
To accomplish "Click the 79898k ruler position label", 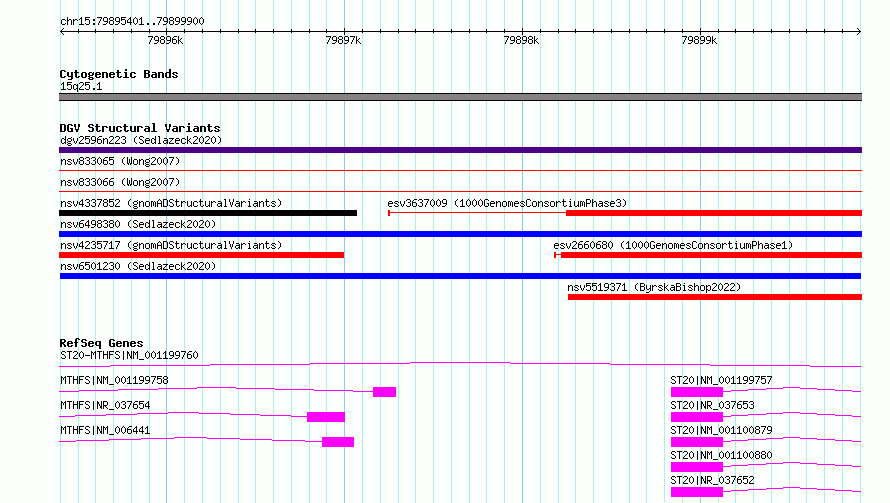I will click(x=521, y=40).
